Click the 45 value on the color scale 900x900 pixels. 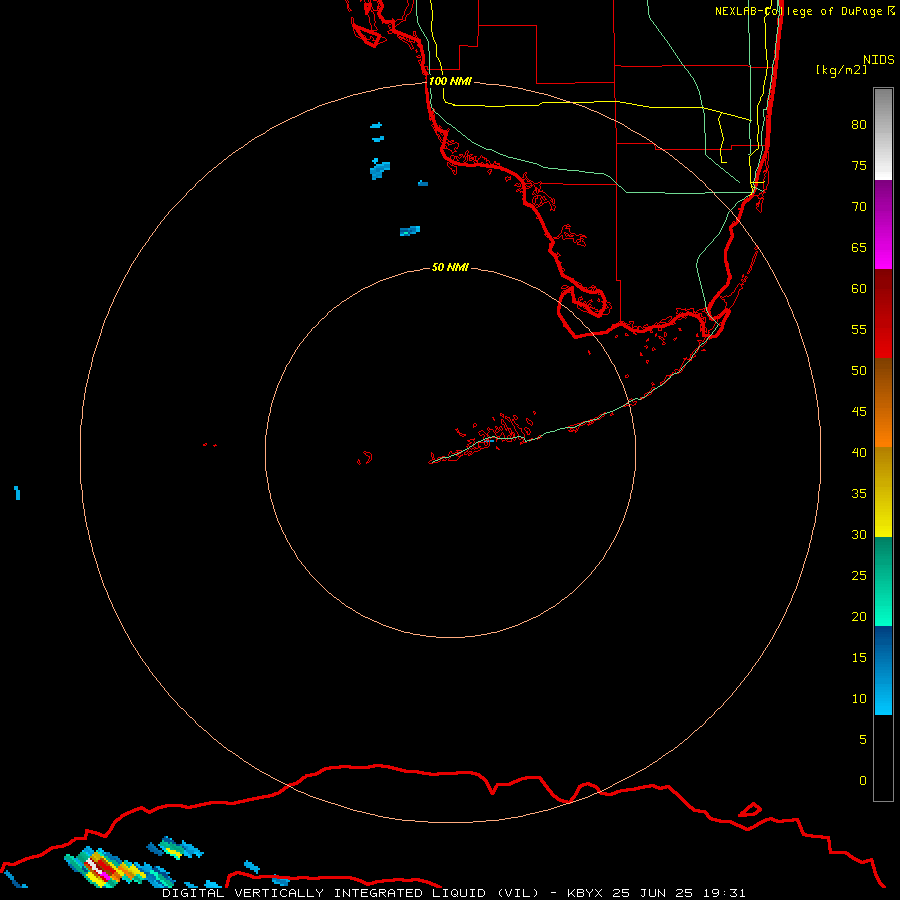click(x=859, y=412)
